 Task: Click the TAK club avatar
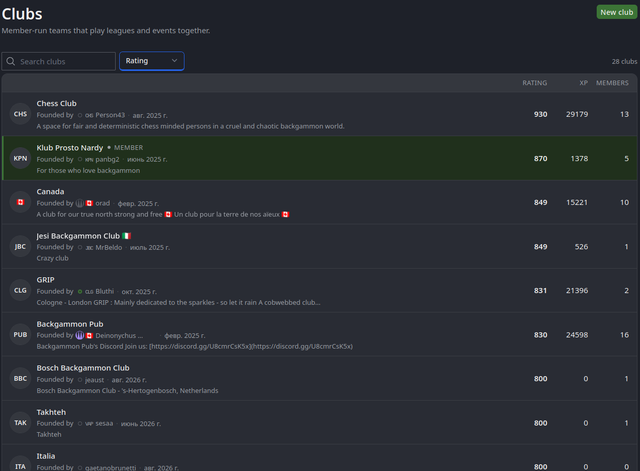[20, 422]
